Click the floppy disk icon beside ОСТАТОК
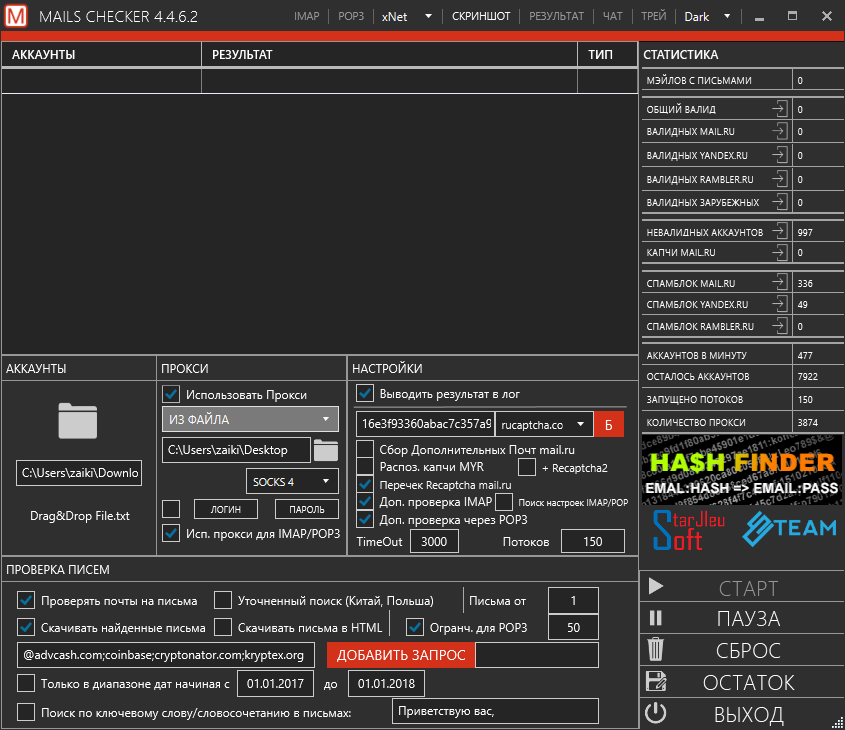The width and height of the screenshot is (845, 730). coord(656,682)
